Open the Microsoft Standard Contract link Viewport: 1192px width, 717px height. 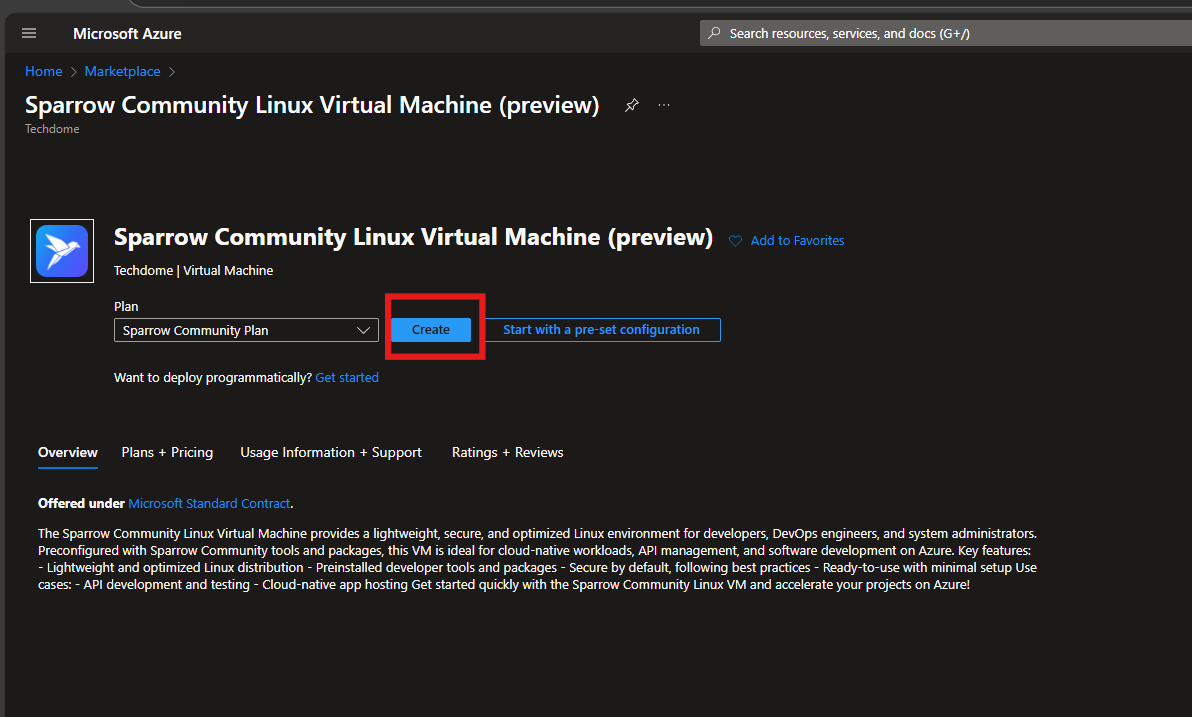209,503
